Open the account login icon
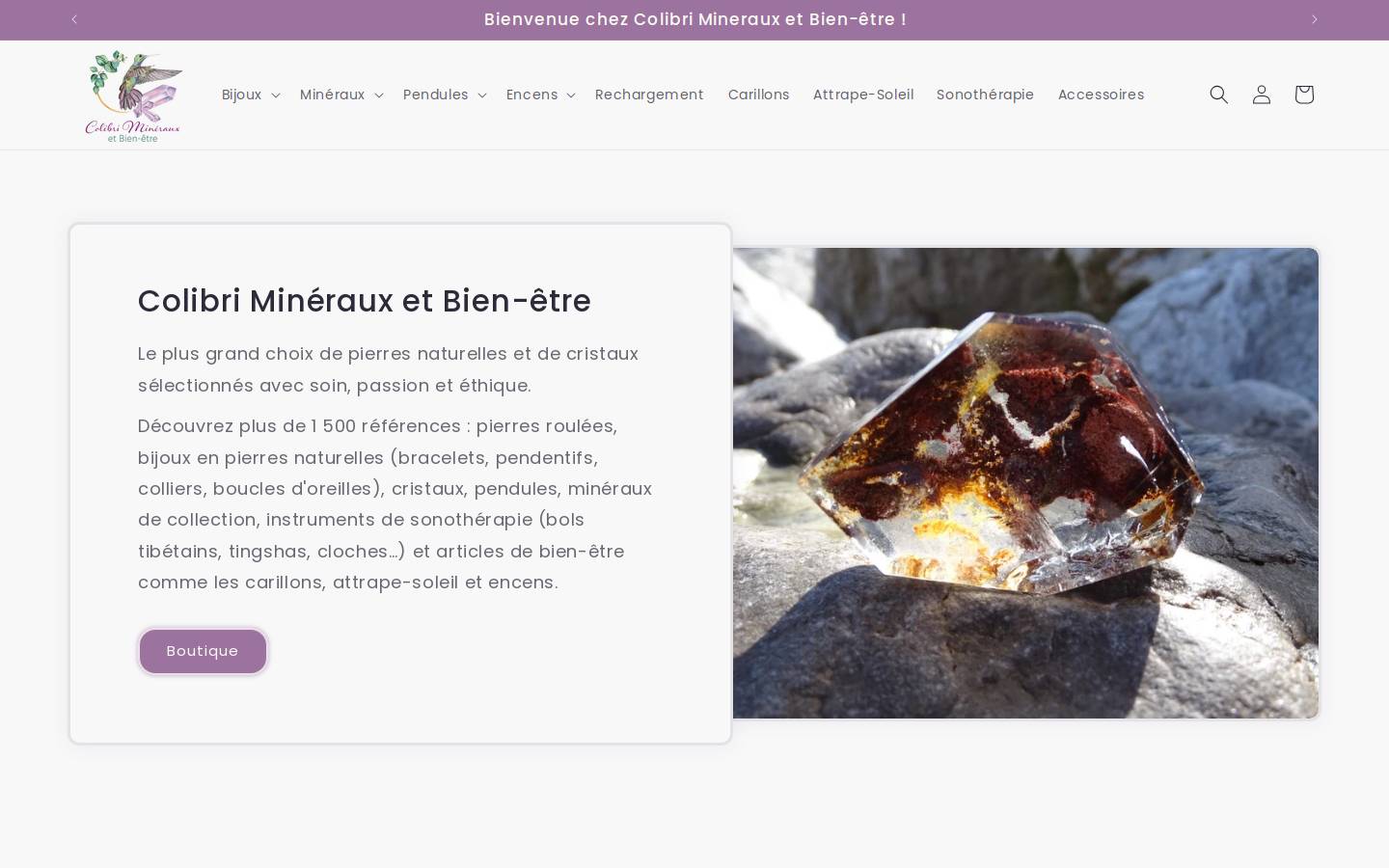The height and width of the screenshot is (868, 1389). [x=1262, y=95]
